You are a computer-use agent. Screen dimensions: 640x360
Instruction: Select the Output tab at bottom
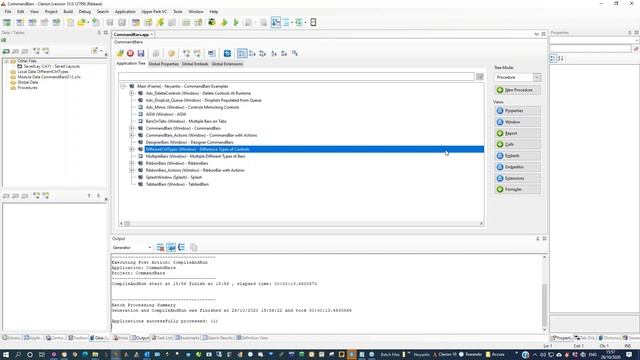coord(140,338)
